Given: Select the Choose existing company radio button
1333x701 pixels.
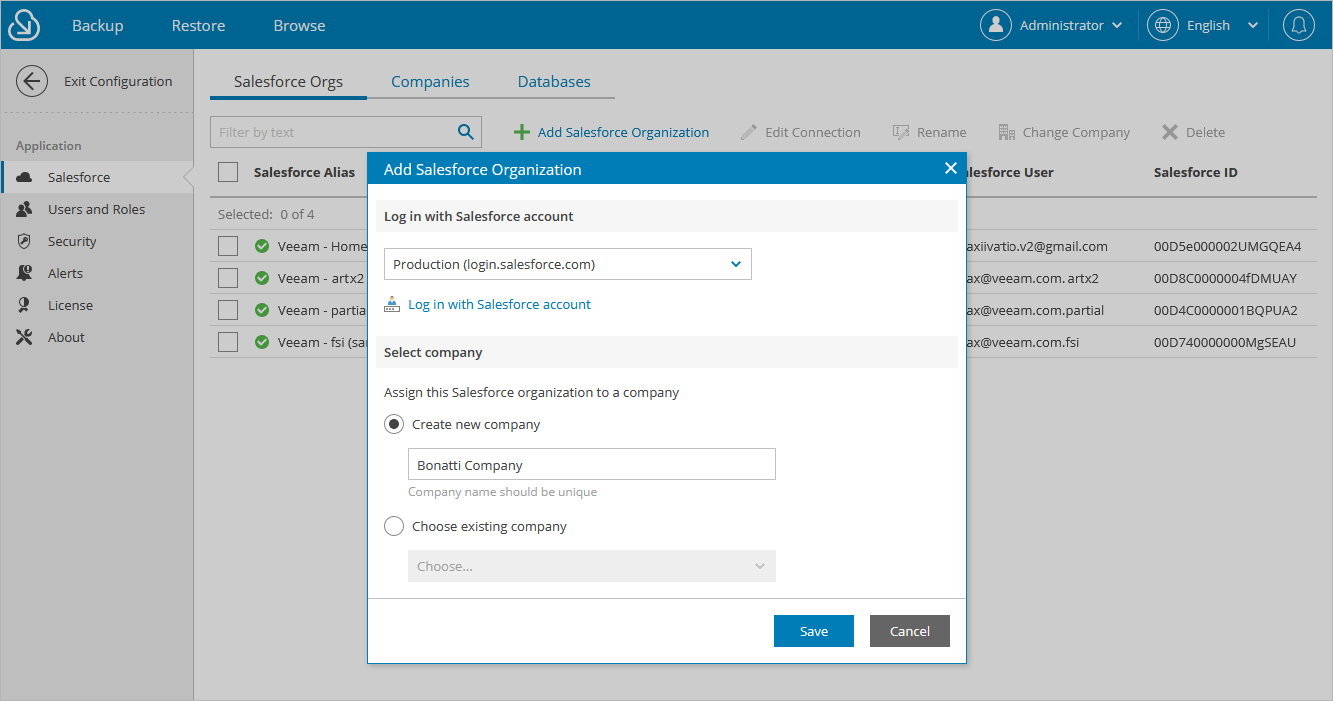Looking at the screenshot, I should click(x=394, y=526).
